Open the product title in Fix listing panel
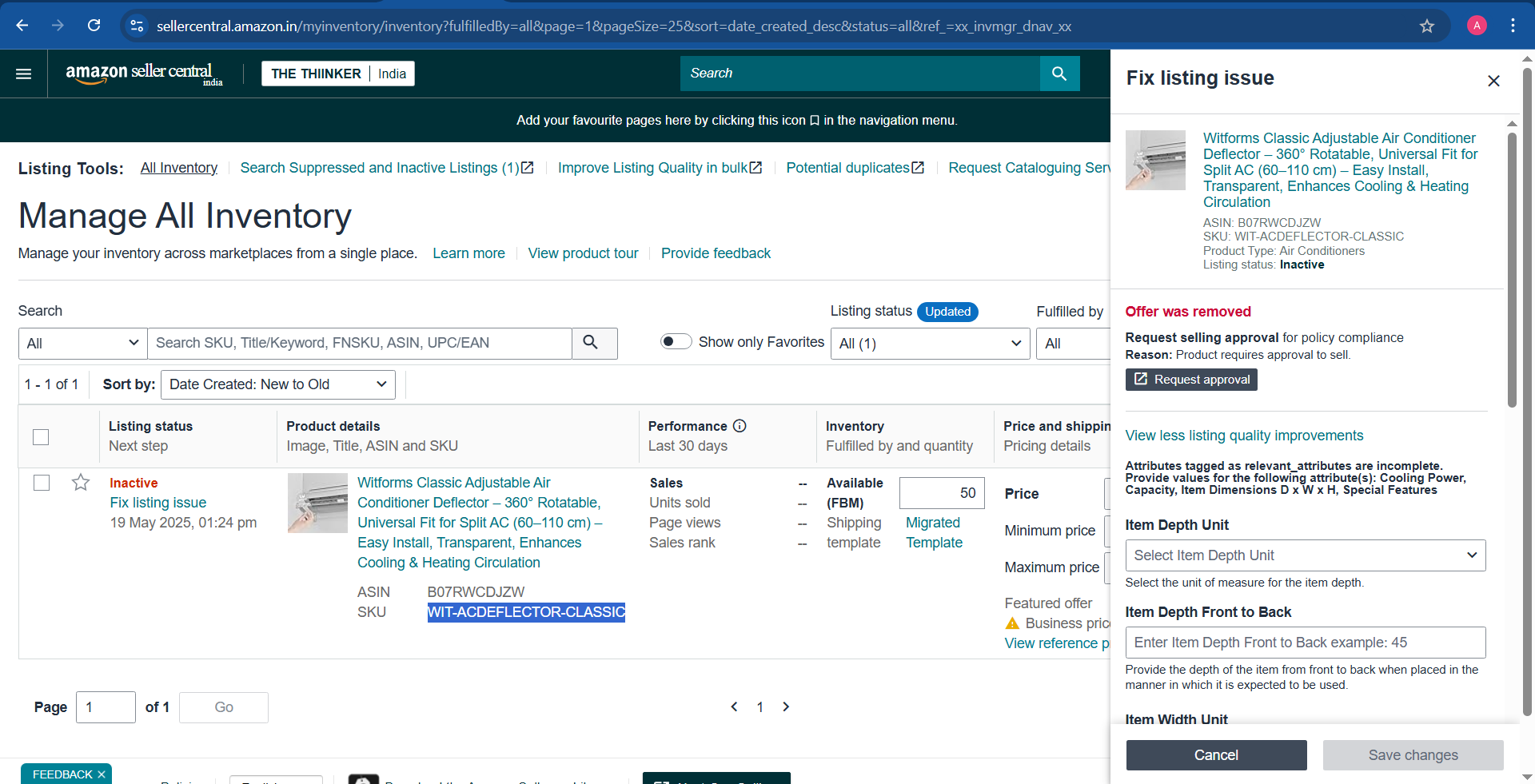Screen dimensions: 1535x784 [x=1340, y=170]
